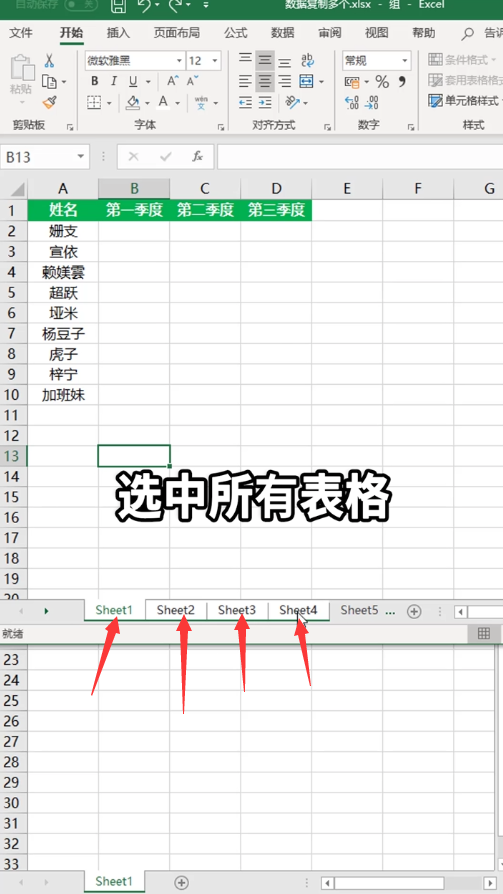Center text horizontally
Image resolution: width=503 pixels, height=894 pixels.
tap(264, 81)
